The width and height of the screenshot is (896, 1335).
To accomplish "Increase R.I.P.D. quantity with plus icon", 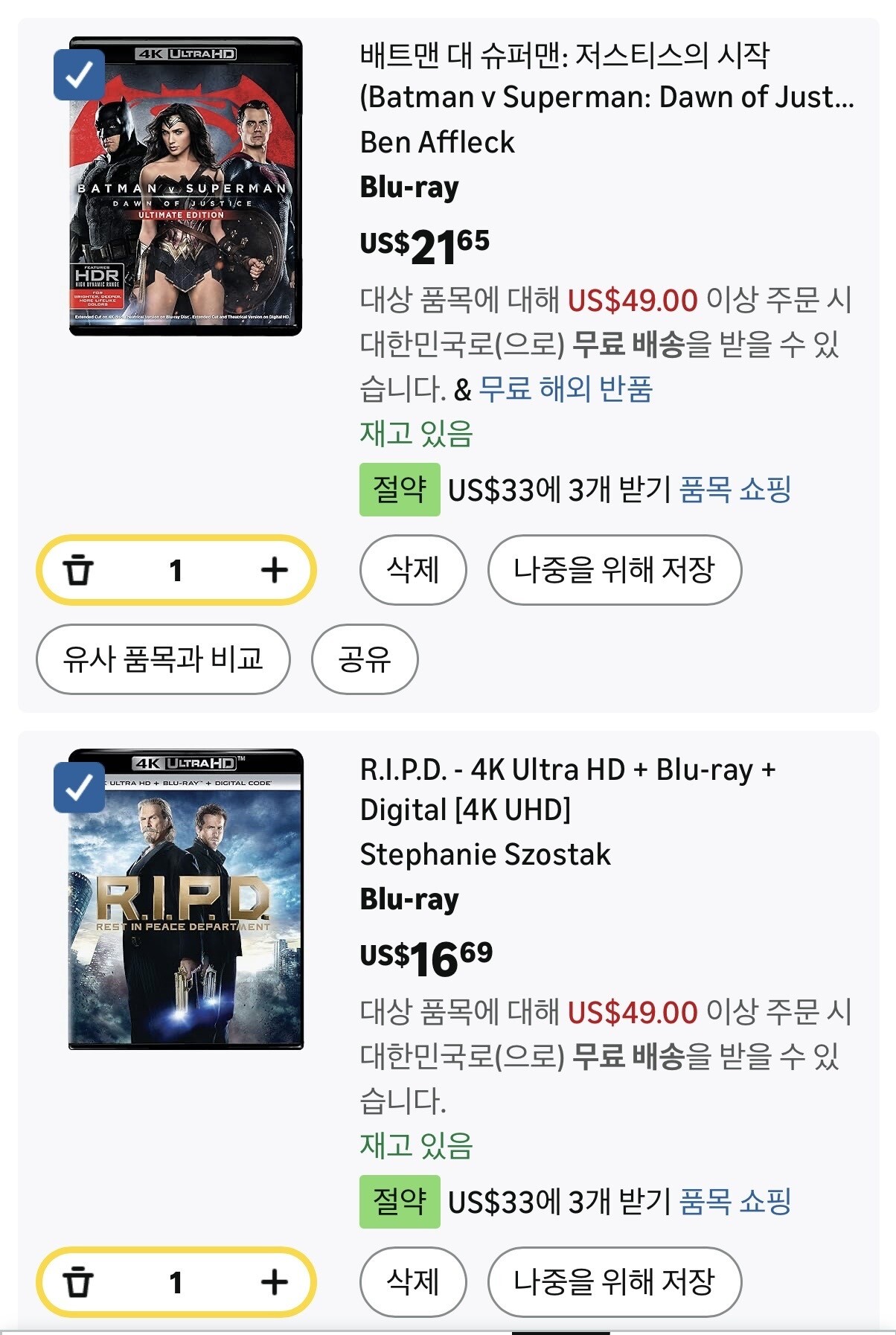I will coord(275,1281).
